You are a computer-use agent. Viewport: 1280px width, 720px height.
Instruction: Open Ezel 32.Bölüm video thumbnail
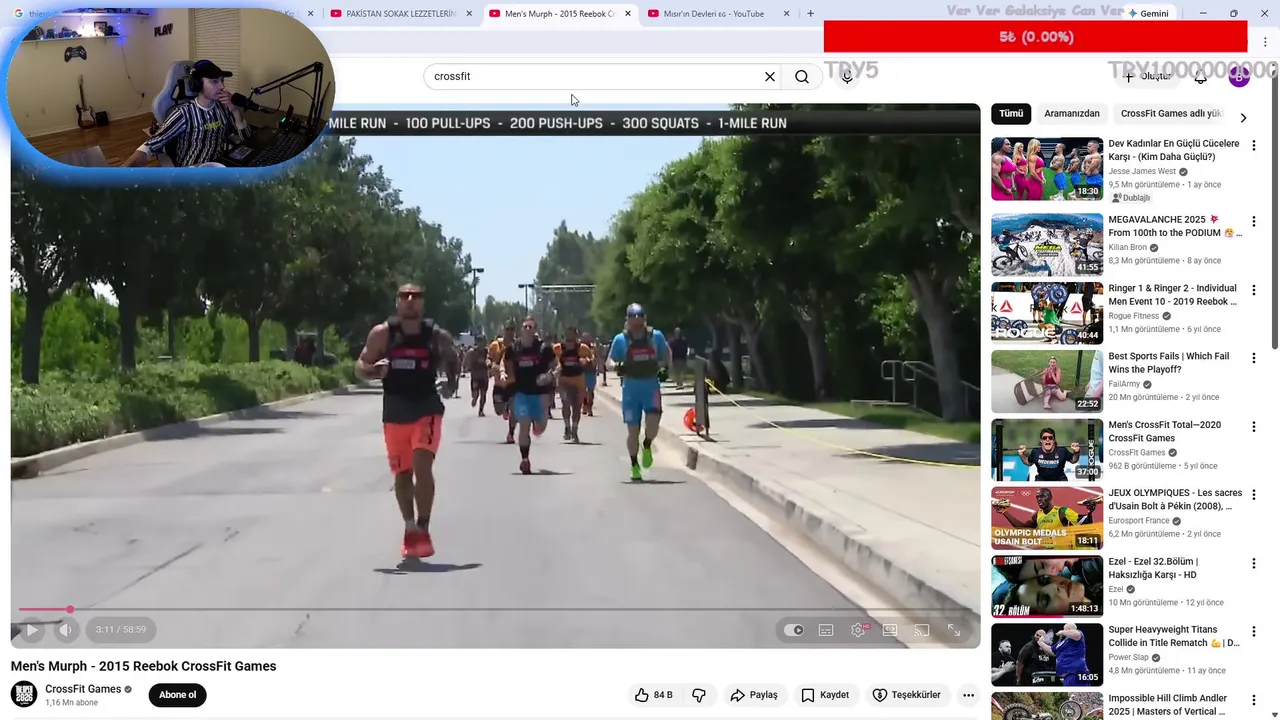[1047, 586]
